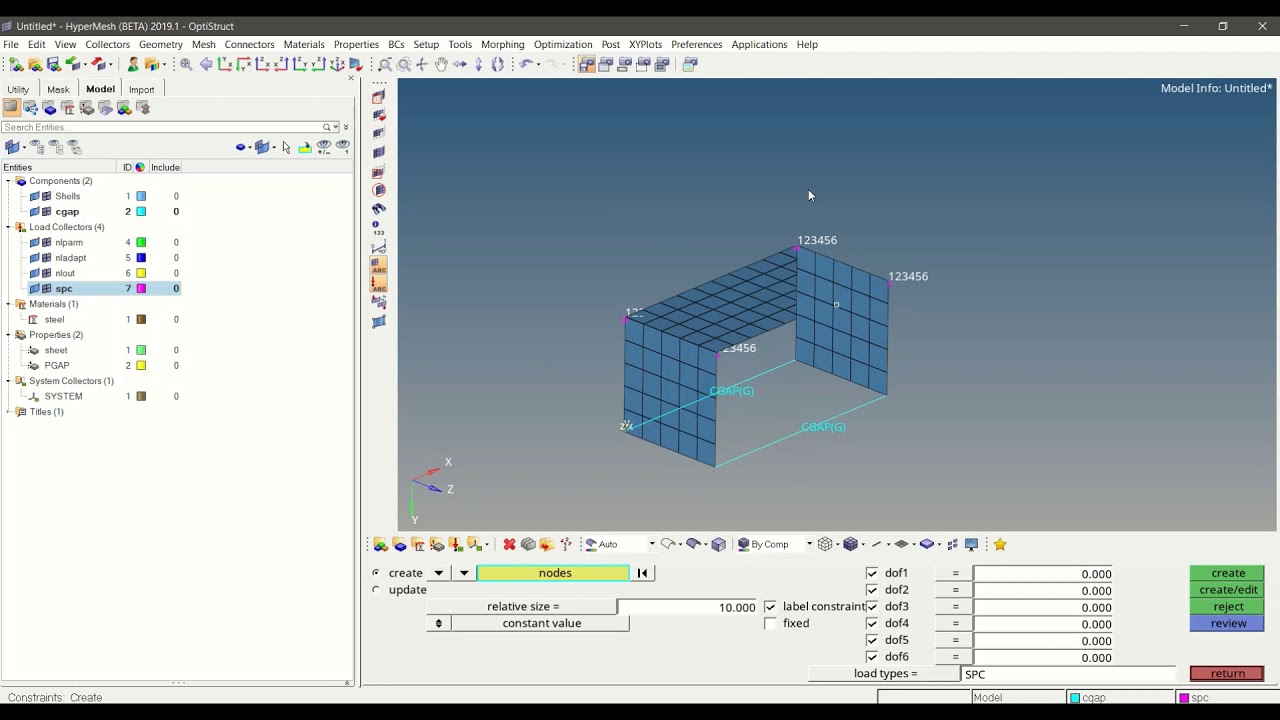Click the reset-to-start icon beside nodes

click(642, 573)
